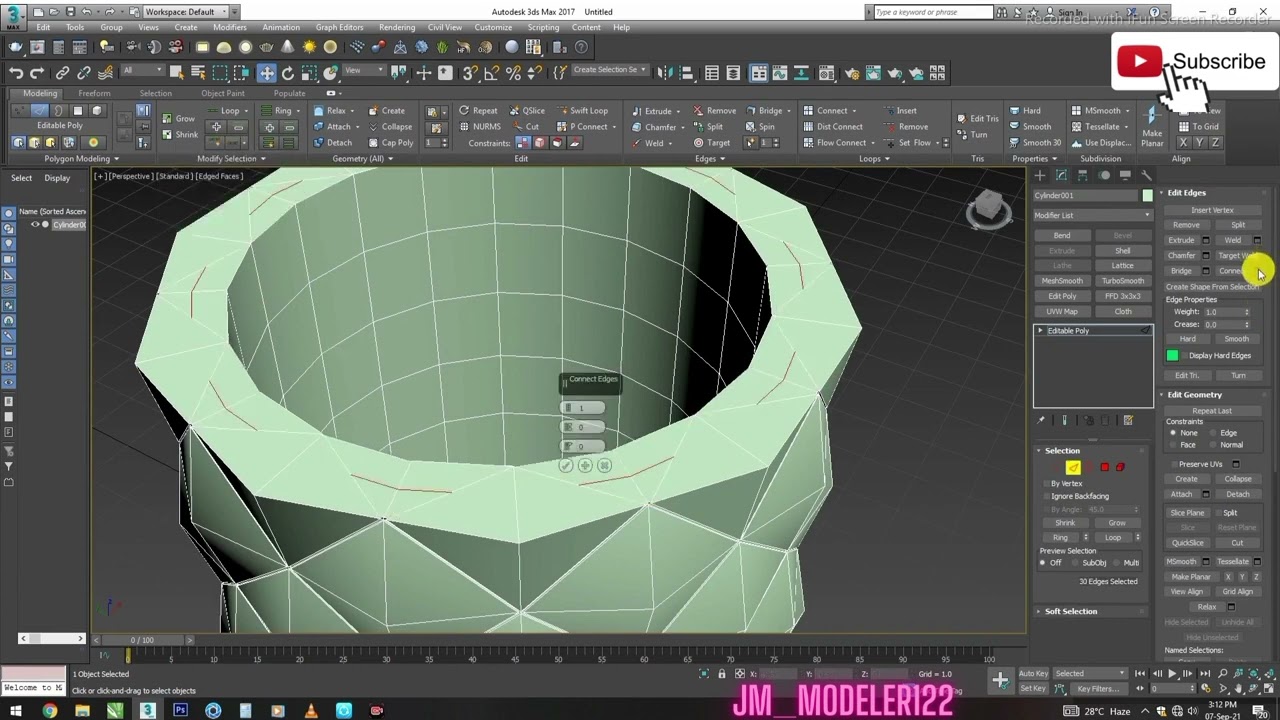This screenshot has width=1280, height=720.
Task: Choose Multi preview selection radio
Action: [x=1116, y=563]
